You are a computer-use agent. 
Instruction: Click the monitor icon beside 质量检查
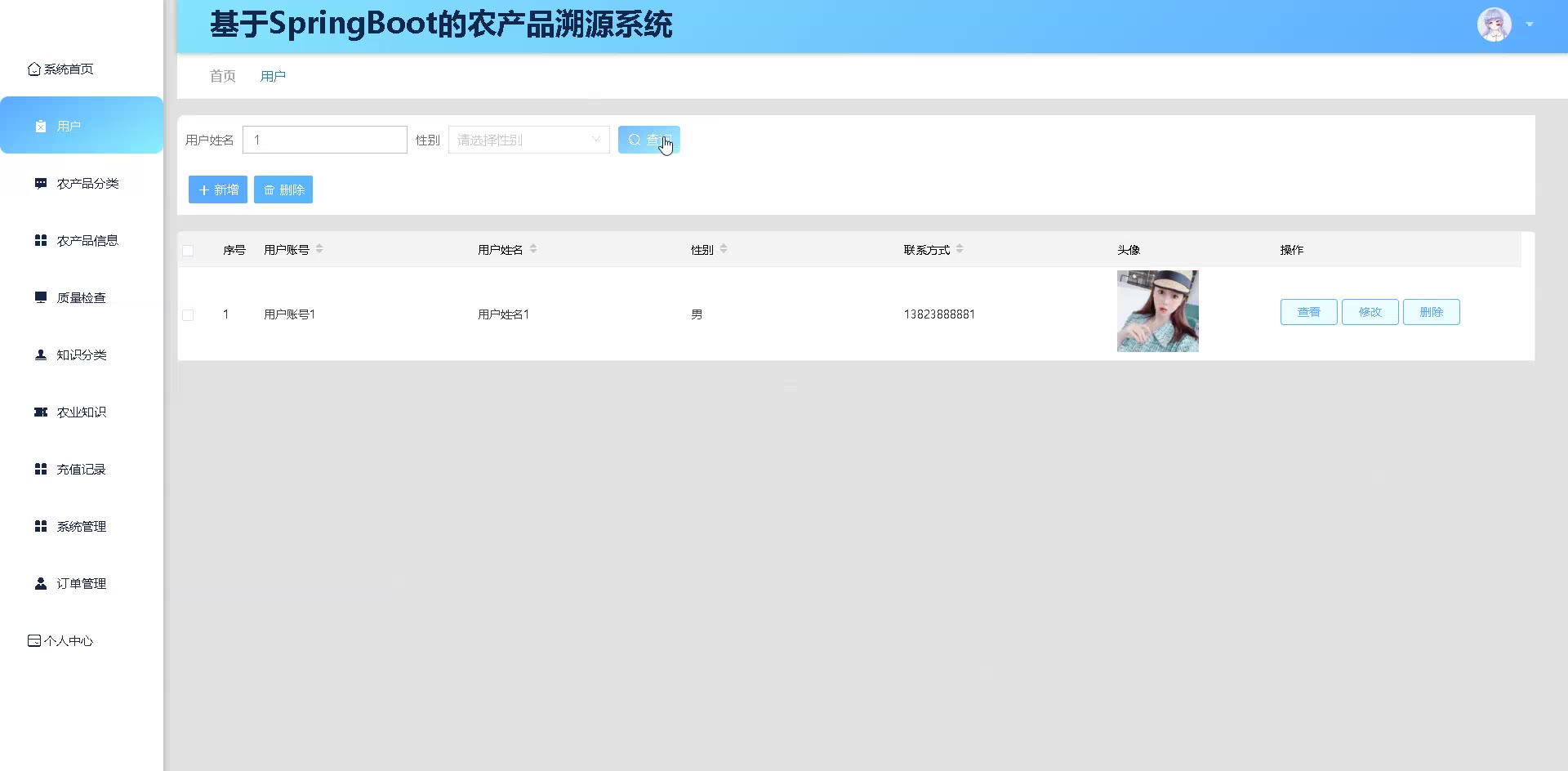coord(41,298)
